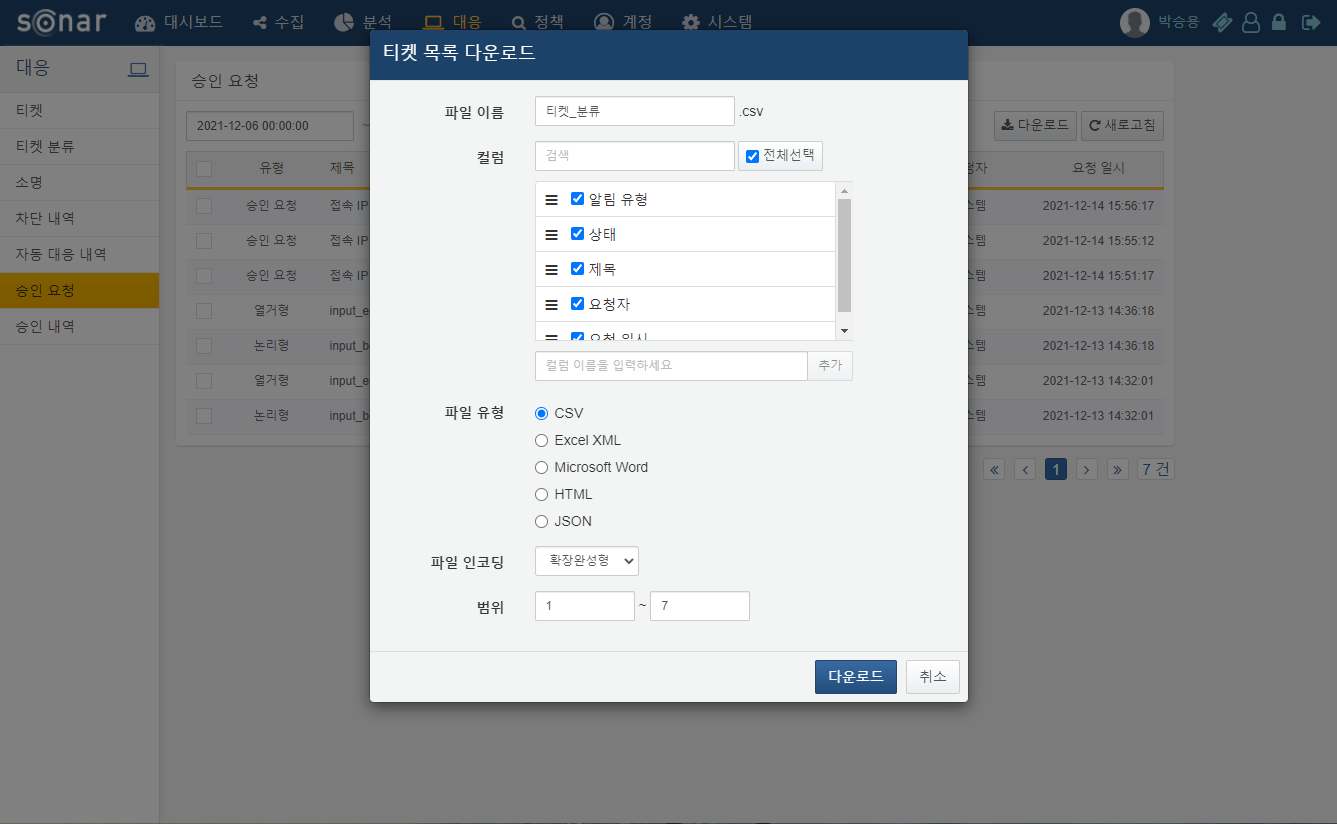Viewport: 1337px width, 824px height.
Task: Open 티켓 분류 in the sidebar
Action: [x=46, y=147]
